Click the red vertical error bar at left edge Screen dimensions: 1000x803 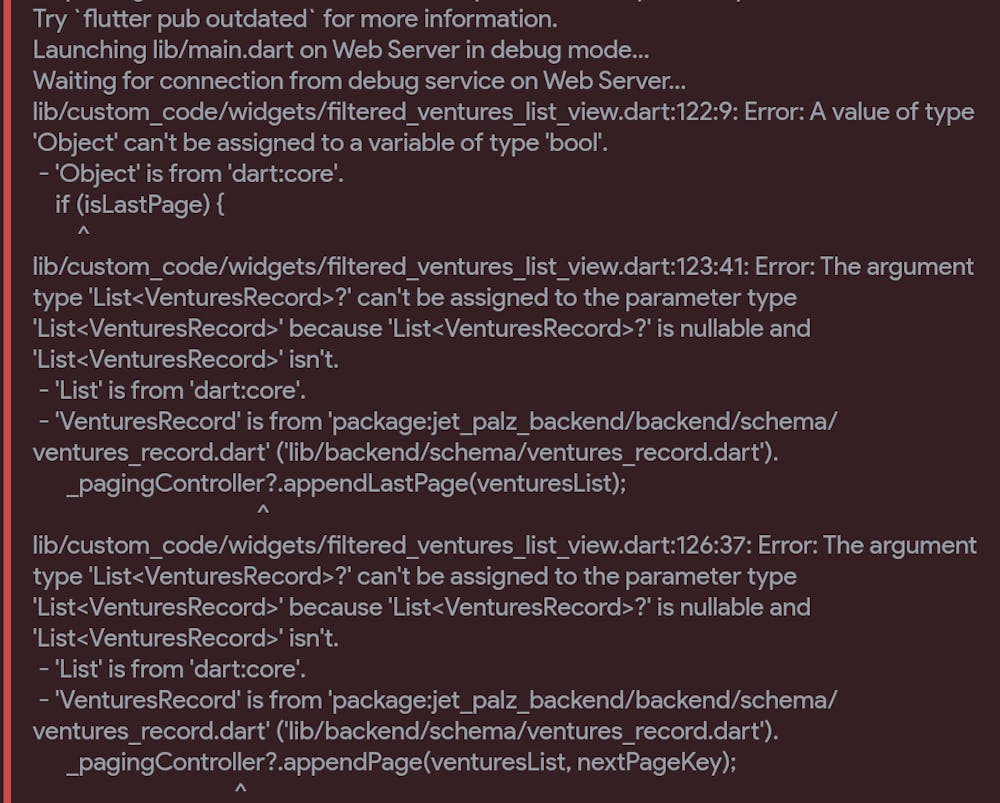[6, 401]
